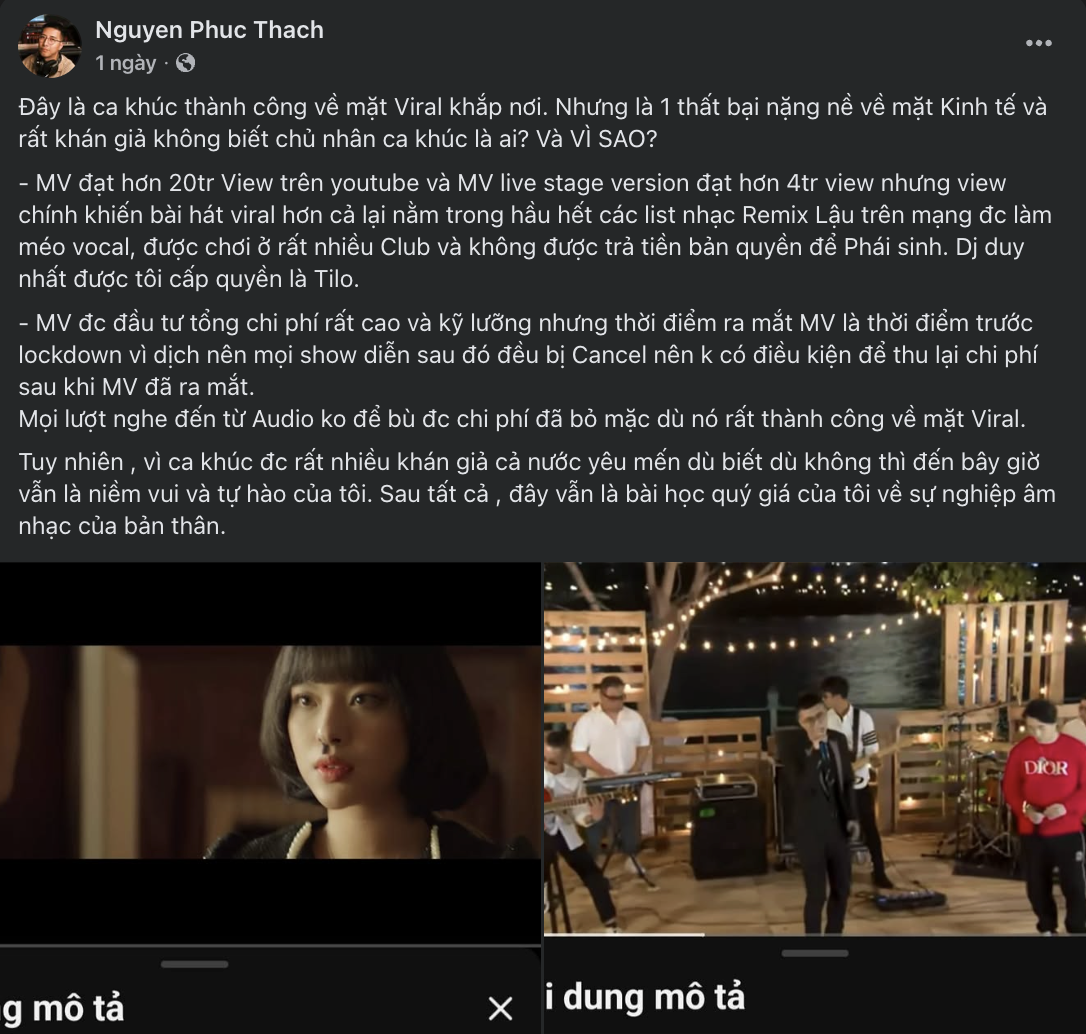Image resolution: width=1086 pixels, height=1034 pixels.
Task: Click the '1 ngày' post timestamp
Action: [125, 63]
